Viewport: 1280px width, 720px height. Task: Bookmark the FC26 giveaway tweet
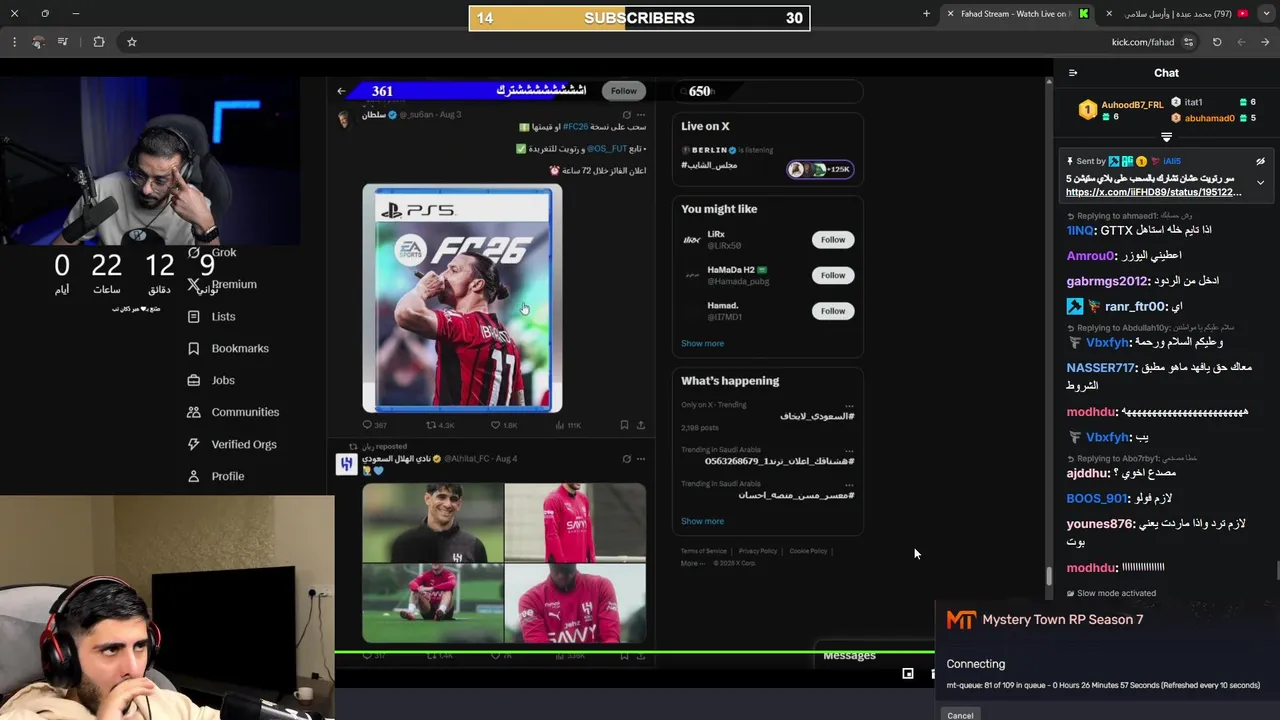[624, 425]
